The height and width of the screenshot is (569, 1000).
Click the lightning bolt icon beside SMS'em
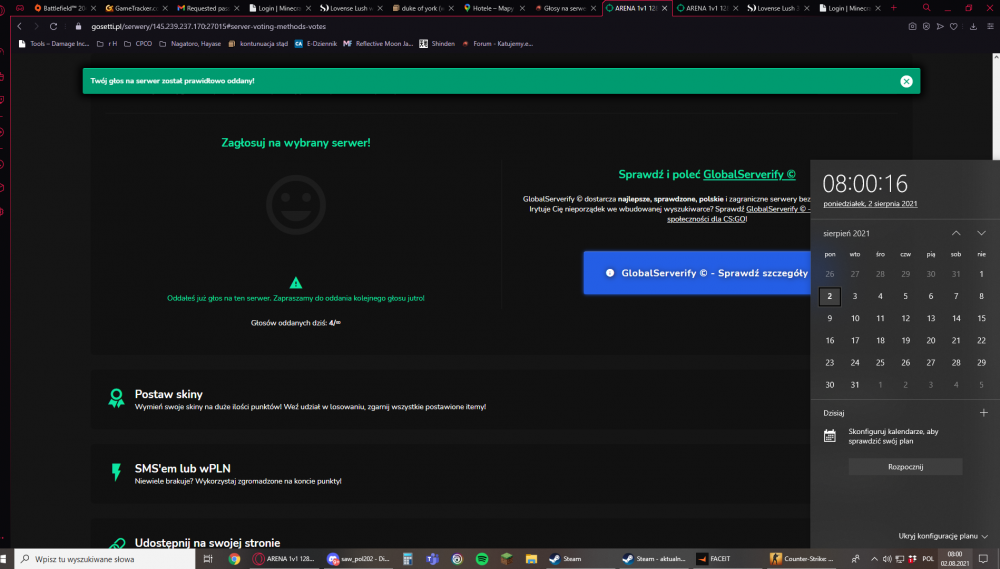[116, 472]
